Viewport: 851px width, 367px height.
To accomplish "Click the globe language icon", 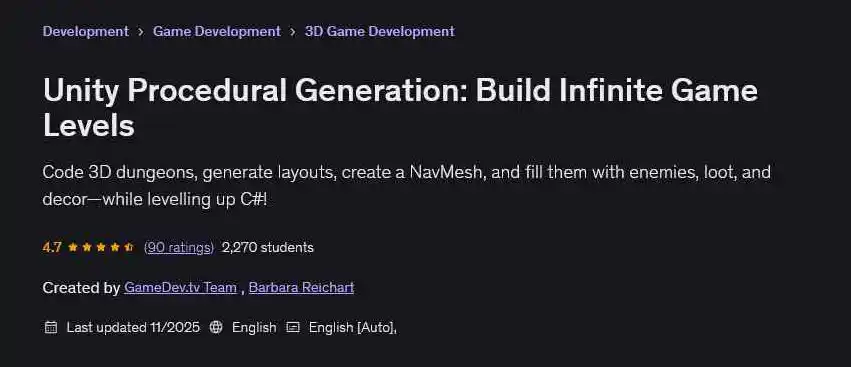I will pyautogui.click(x=216, y=327).
